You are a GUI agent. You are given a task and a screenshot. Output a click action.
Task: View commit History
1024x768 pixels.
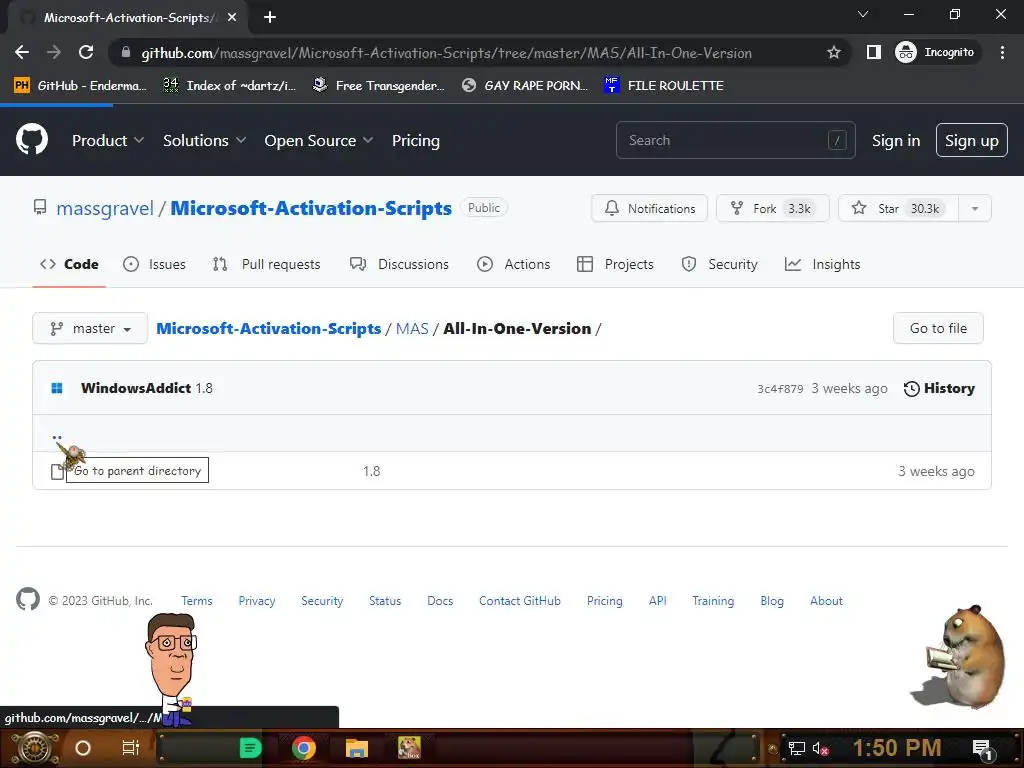938,388
